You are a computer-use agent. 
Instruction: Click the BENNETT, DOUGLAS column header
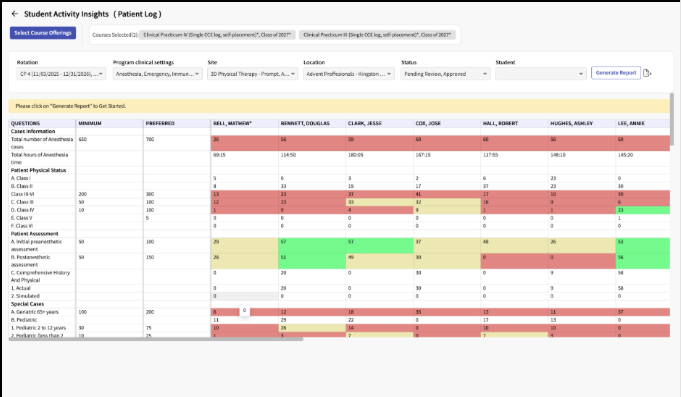312,123
